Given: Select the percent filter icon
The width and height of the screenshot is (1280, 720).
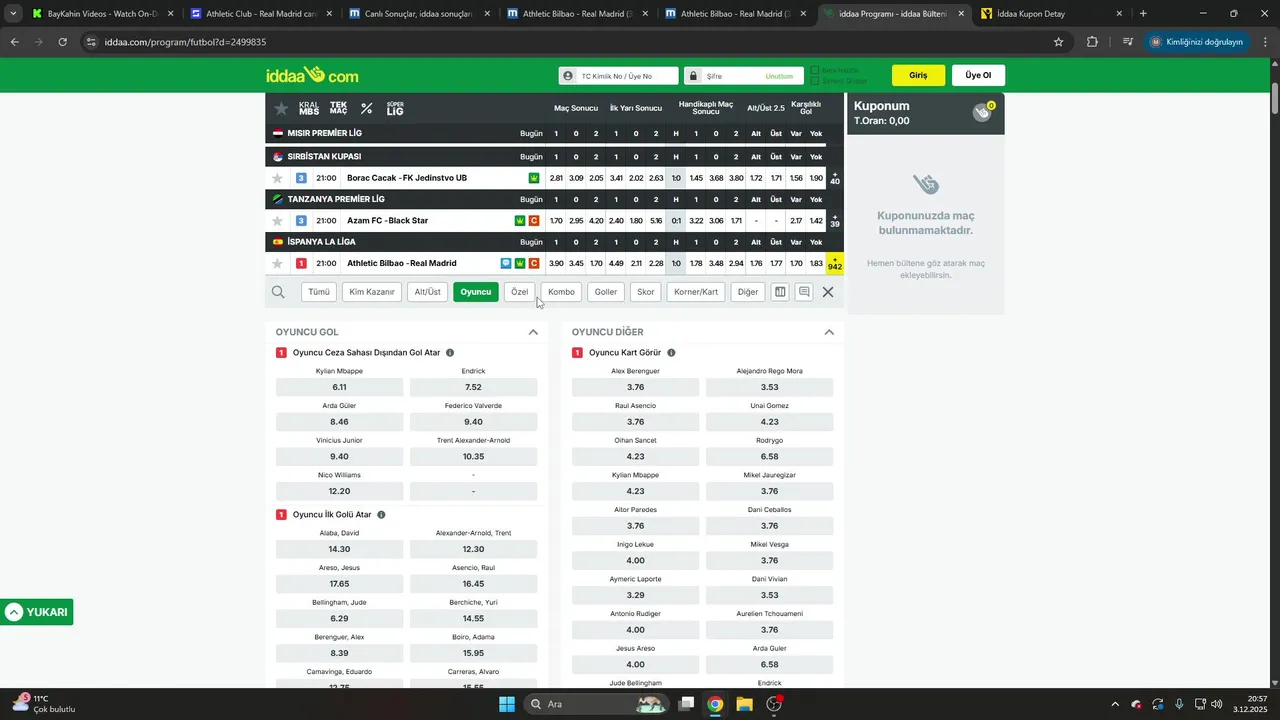Looking at the screenshot, I should pyautogui.click(x=367, y=108).
